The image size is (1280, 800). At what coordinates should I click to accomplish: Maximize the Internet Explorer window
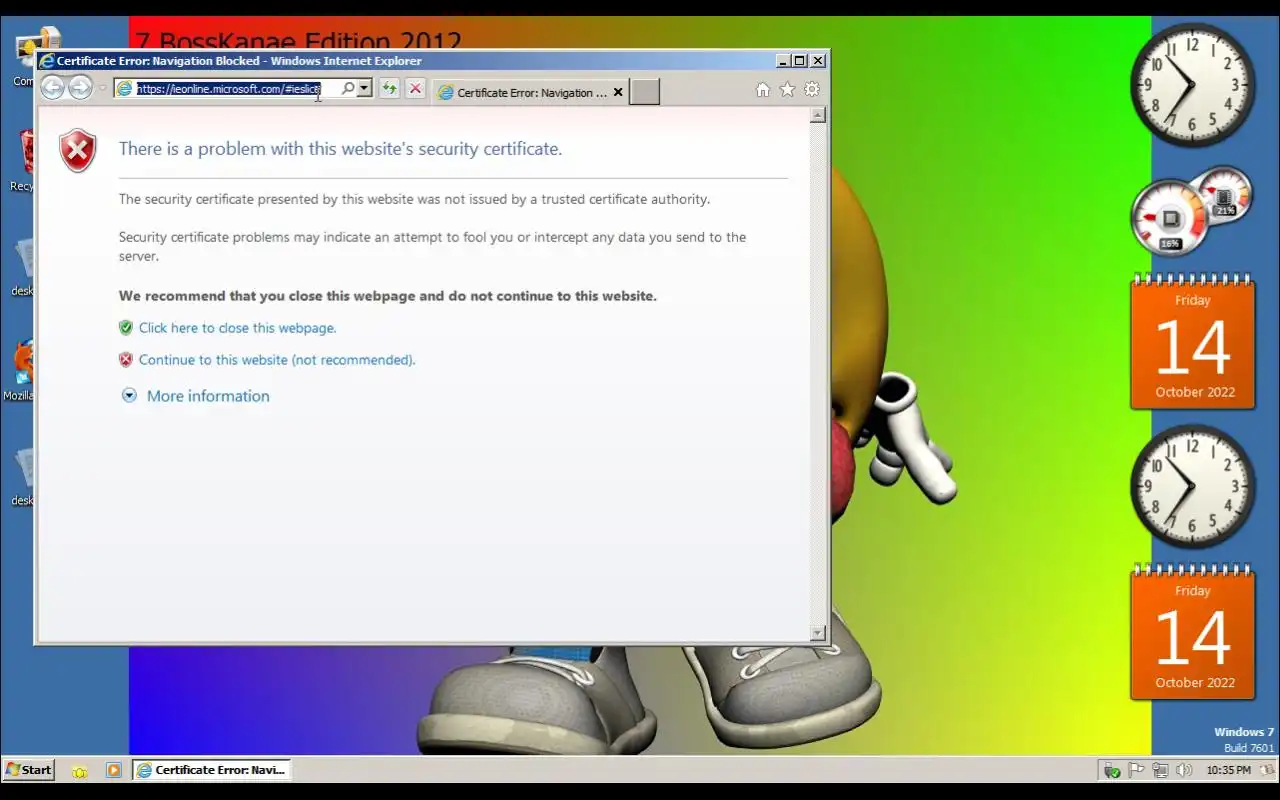point(800,61)
